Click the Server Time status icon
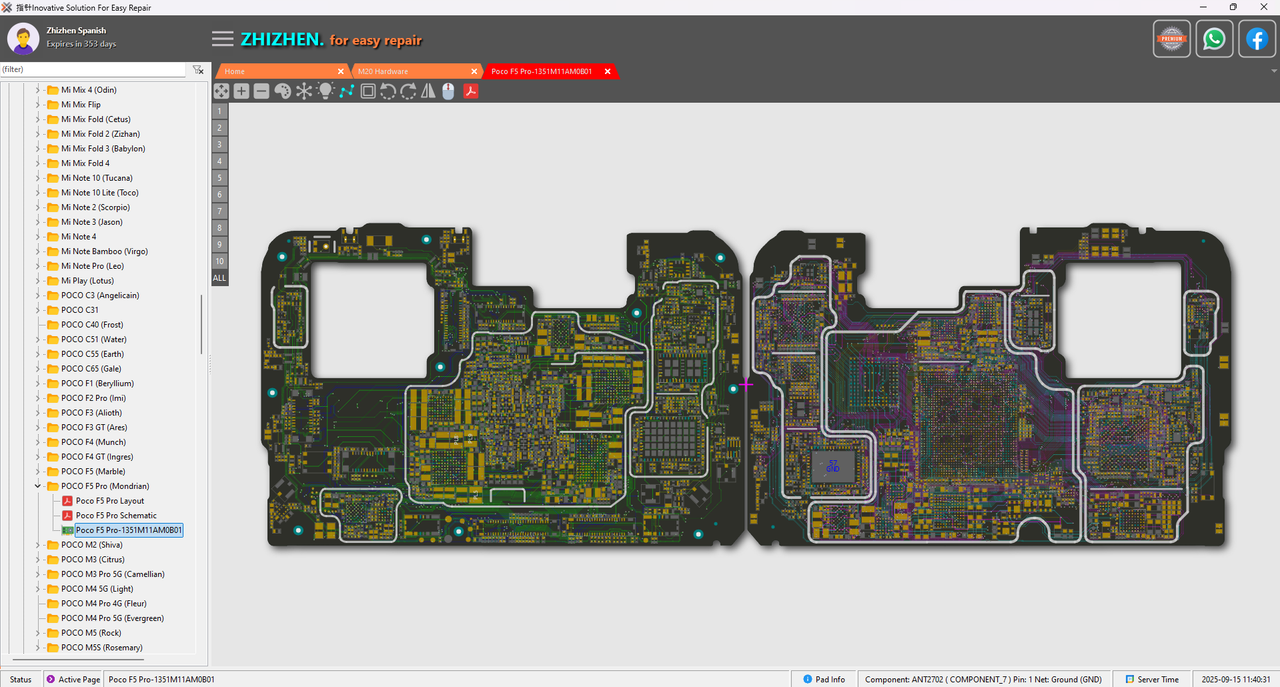 point(1128,679)
